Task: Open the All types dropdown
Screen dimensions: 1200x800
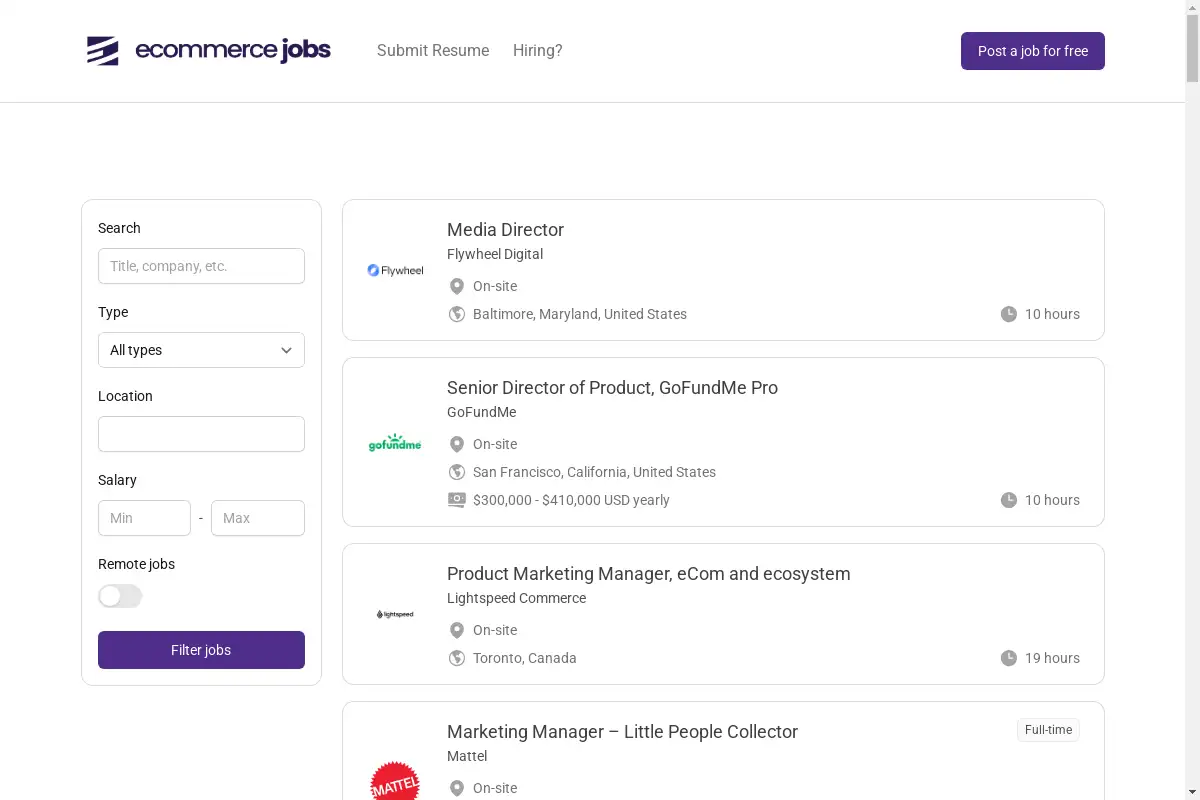Action: tap(201, 350)
